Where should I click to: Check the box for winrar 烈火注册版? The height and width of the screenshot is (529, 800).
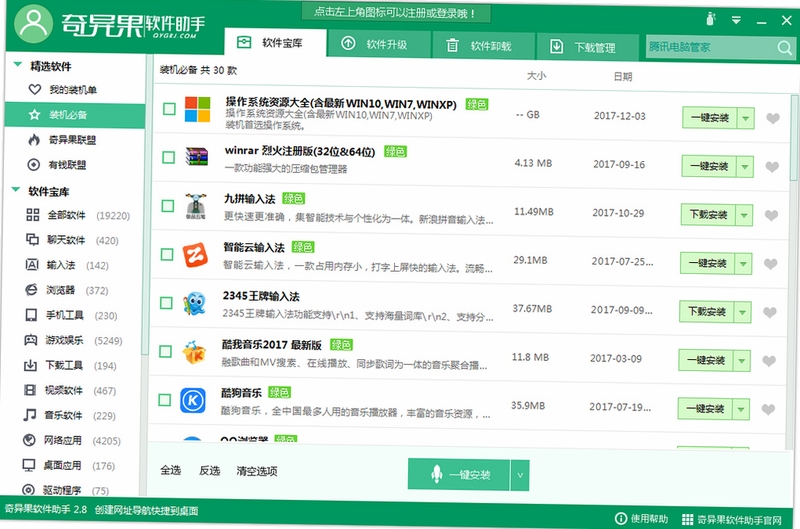coord(168,157)
